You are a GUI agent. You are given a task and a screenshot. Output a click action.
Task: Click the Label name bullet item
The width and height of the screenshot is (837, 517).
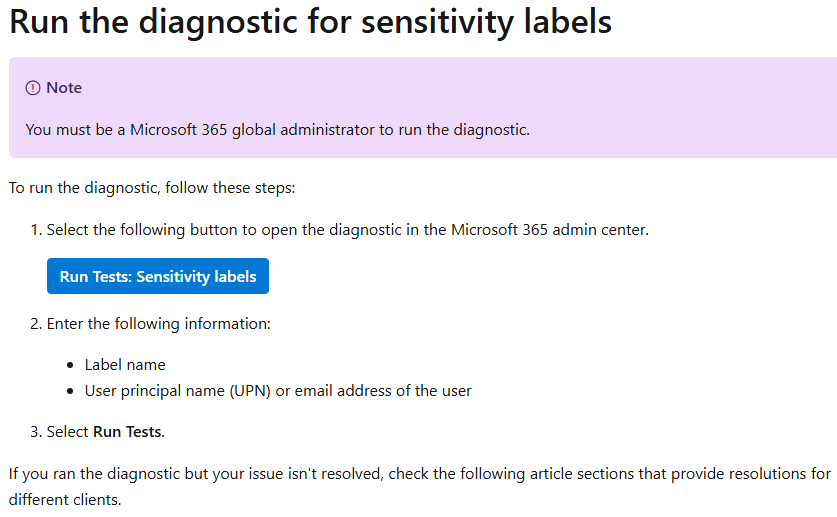[125, 365]
